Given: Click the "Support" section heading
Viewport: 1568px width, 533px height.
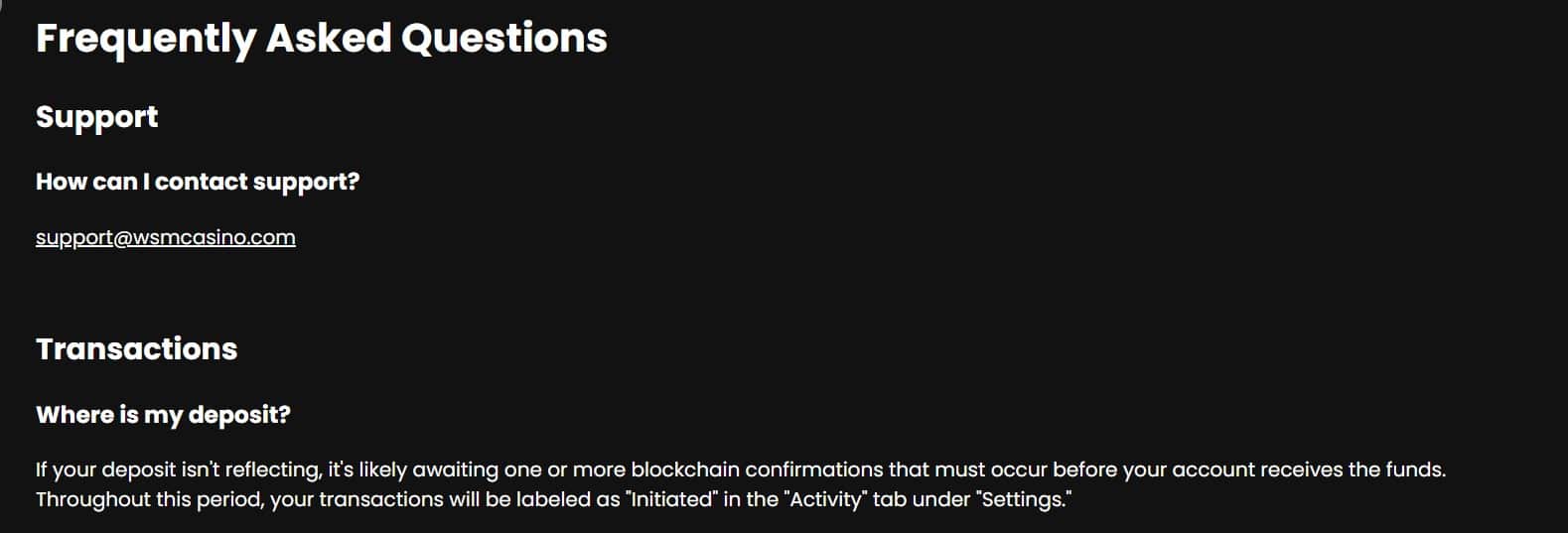Looking at the screenshot, I should (96, 117).
